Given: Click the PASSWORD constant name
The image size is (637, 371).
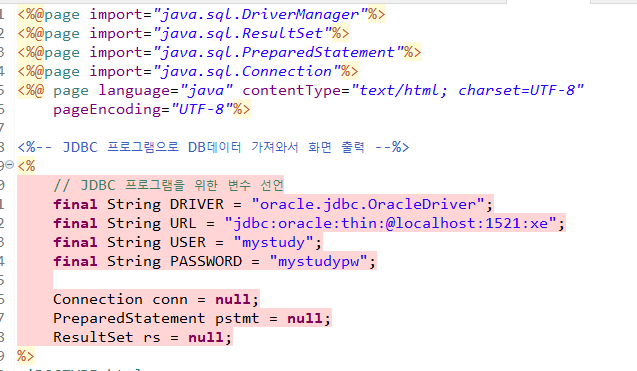Looking at the screenshot, I should (x=206, y=261).
